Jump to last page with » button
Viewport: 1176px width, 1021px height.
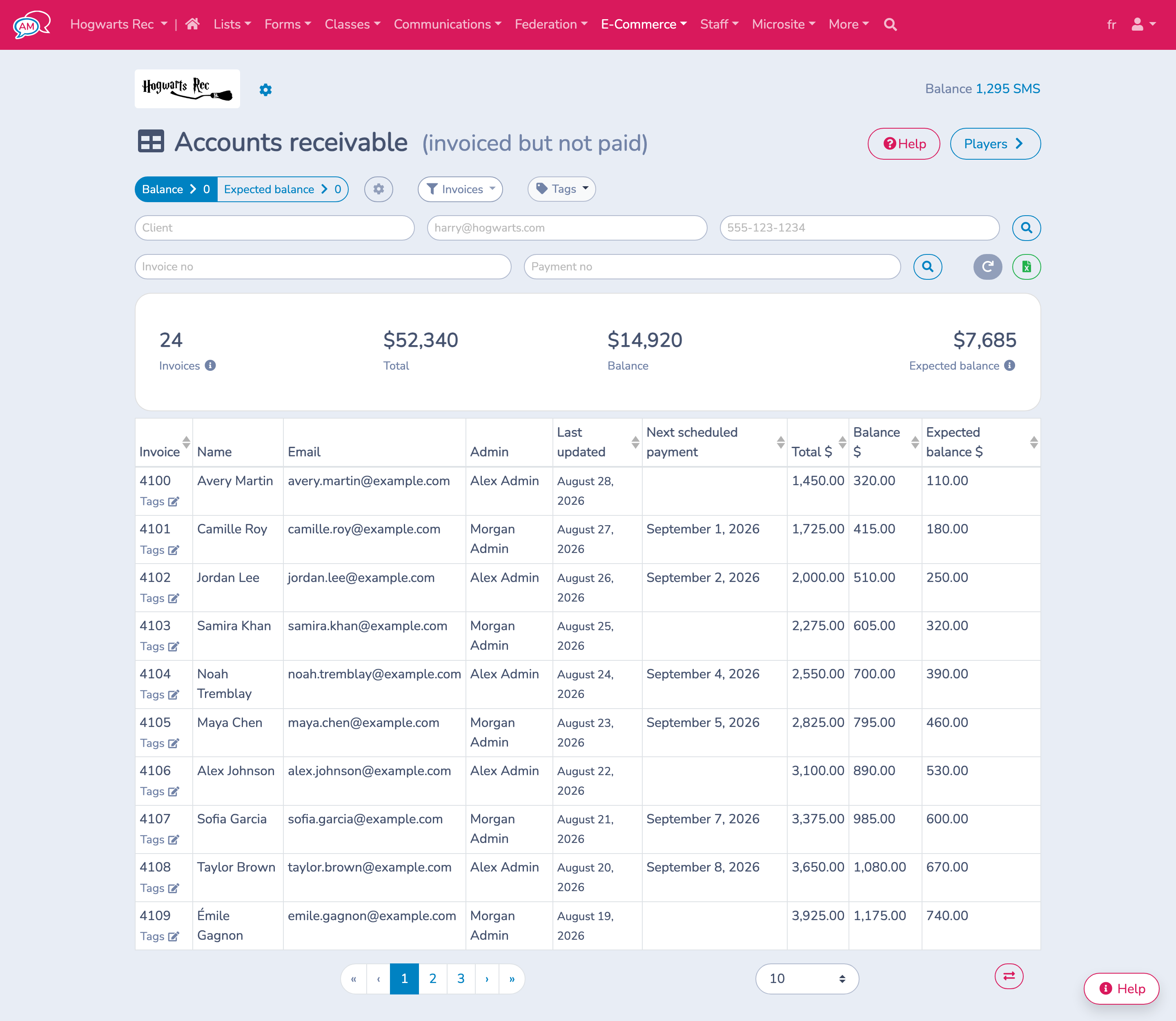point(512,979)
